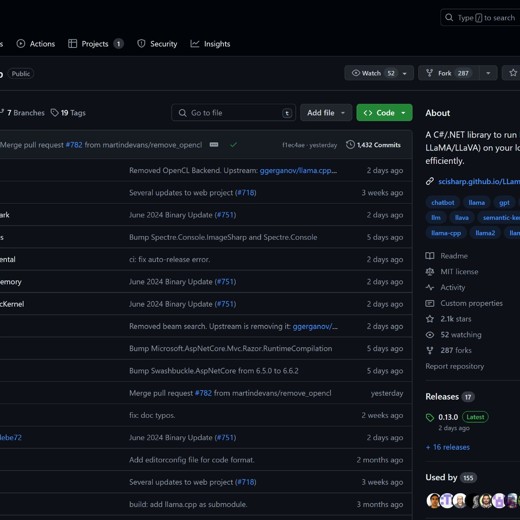Open the Activity link
Viewport: 520px width, 520px height.
pyautogui.click(x=453, y=287)
